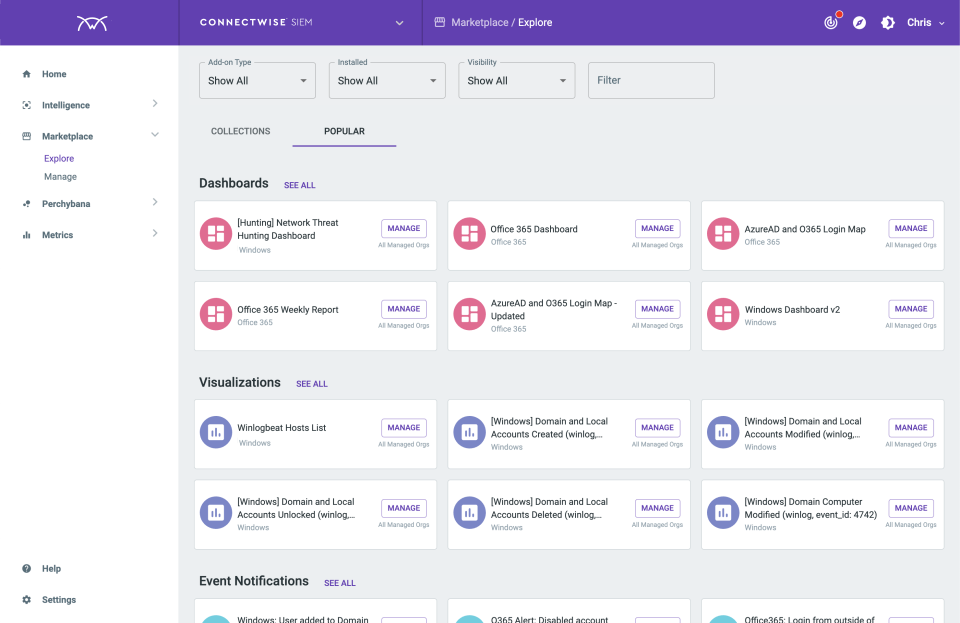
Task: Open the Intelligence section icon
Action: (24, 104)
